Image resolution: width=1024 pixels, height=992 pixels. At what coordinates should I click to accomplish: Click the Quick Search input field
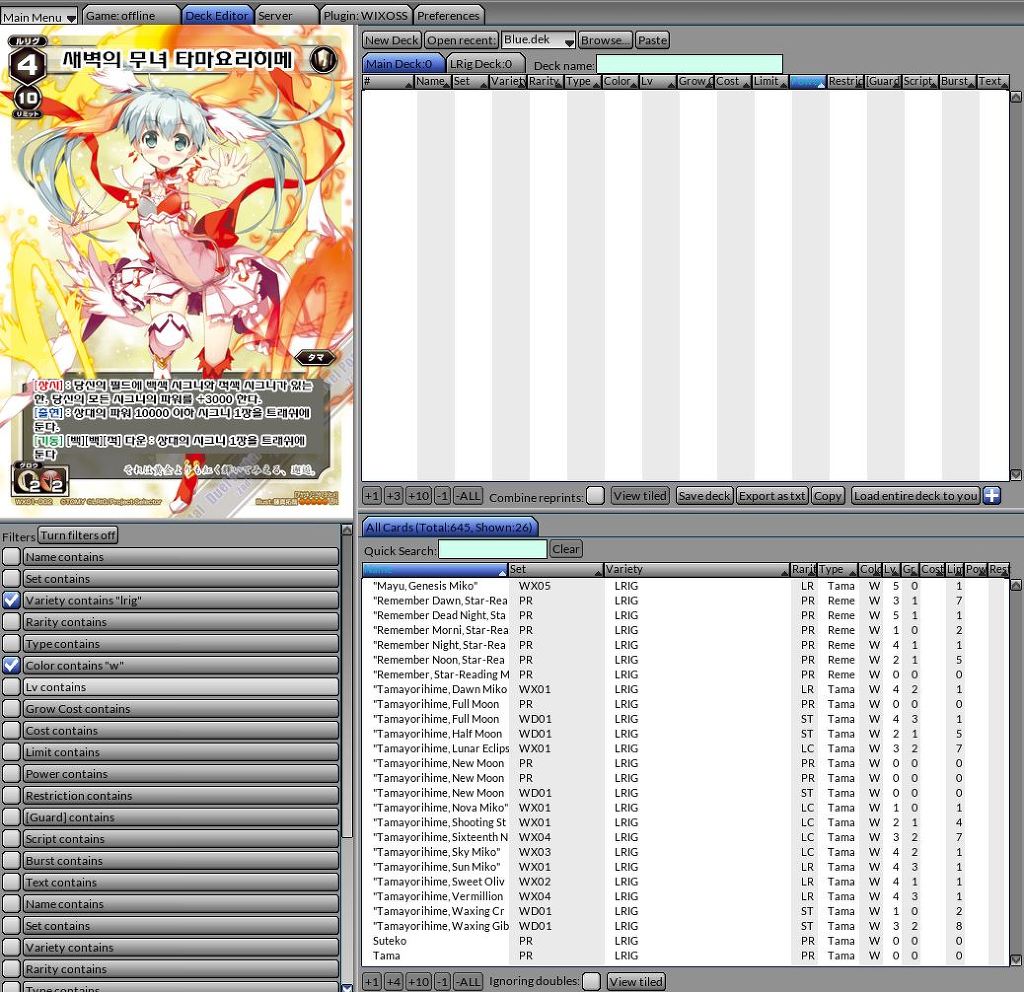(492, 550)
